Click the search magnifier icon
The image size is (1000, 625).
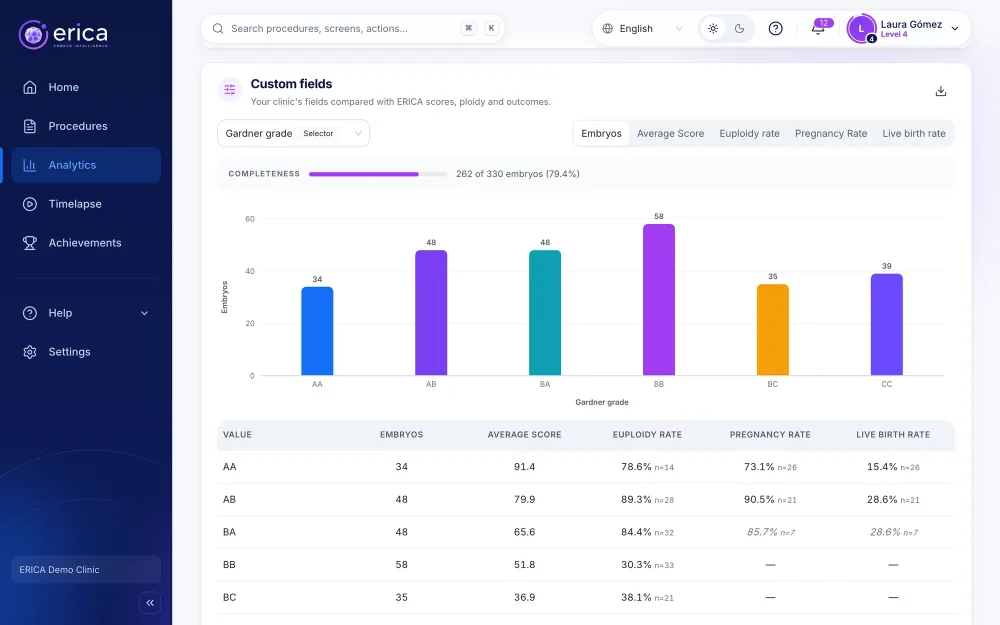218,29
